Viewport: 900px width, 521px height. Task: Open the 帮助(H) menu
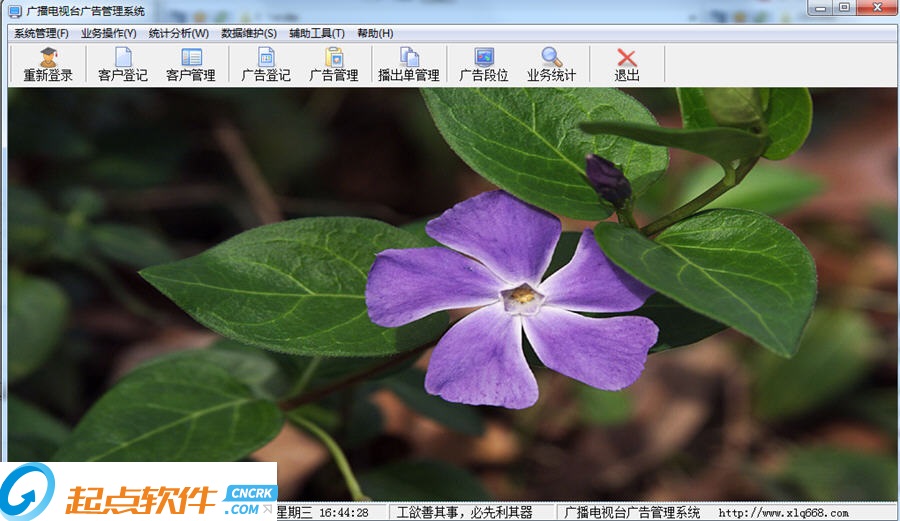point(375,33)
